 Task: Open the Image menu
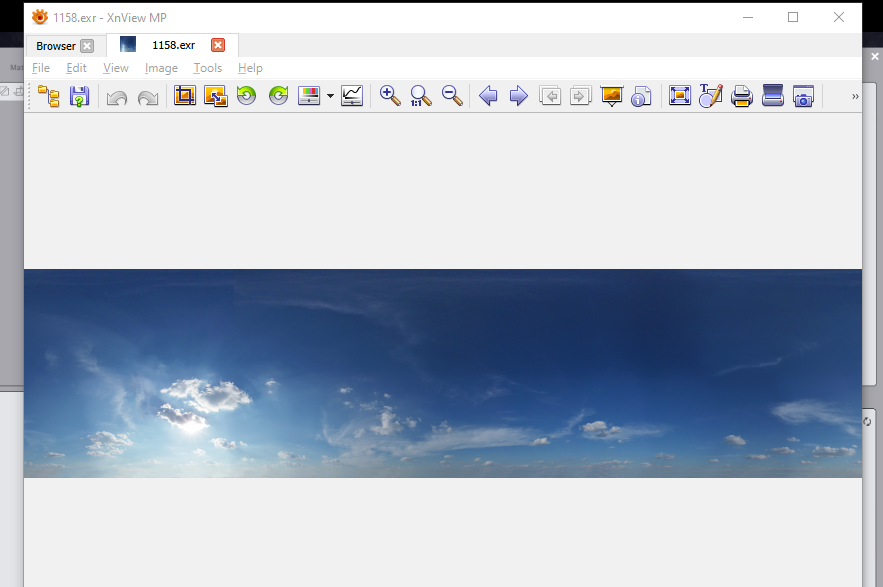(x=161, y=68)
